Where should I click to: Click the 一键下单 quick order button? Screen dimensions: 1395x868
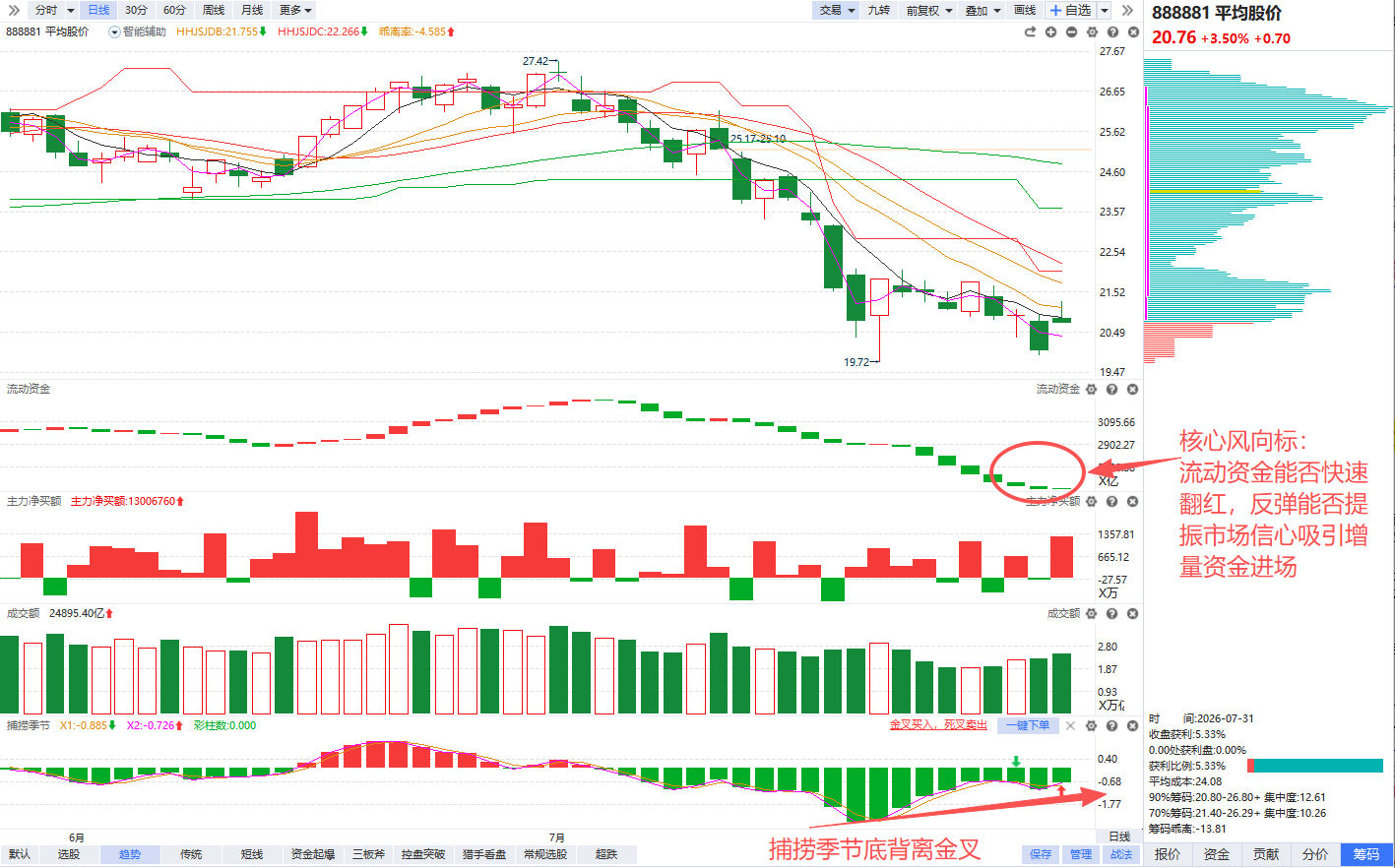tap(1028, 726)
